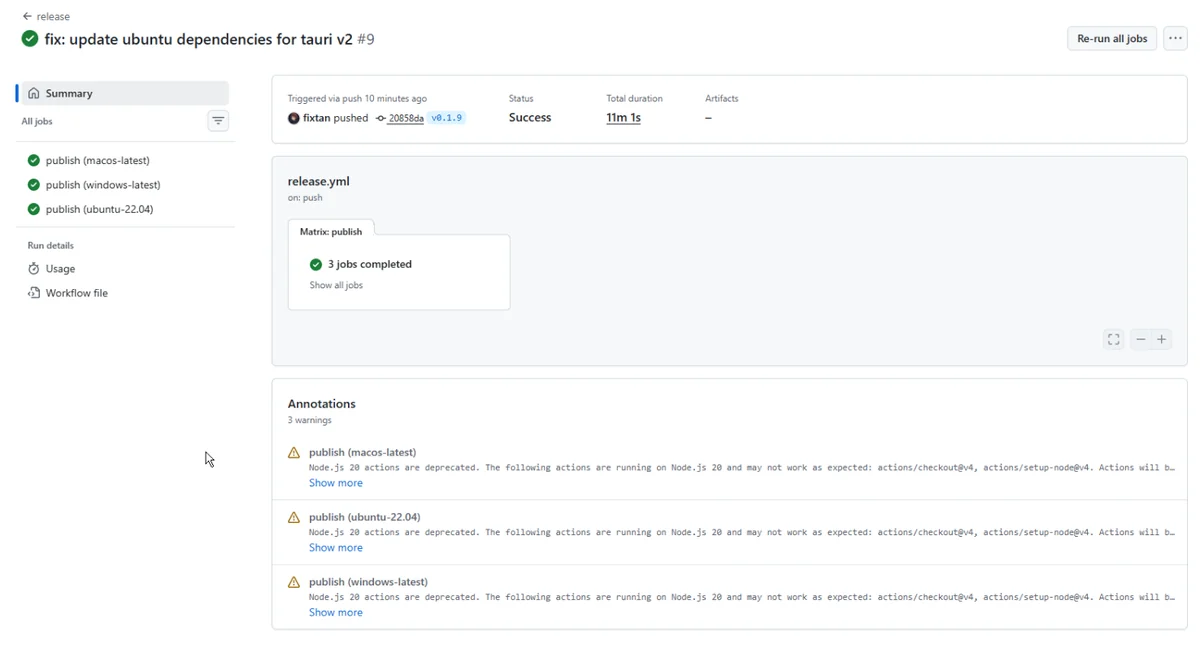Open Usage under Run details

(x=60, y=269)
